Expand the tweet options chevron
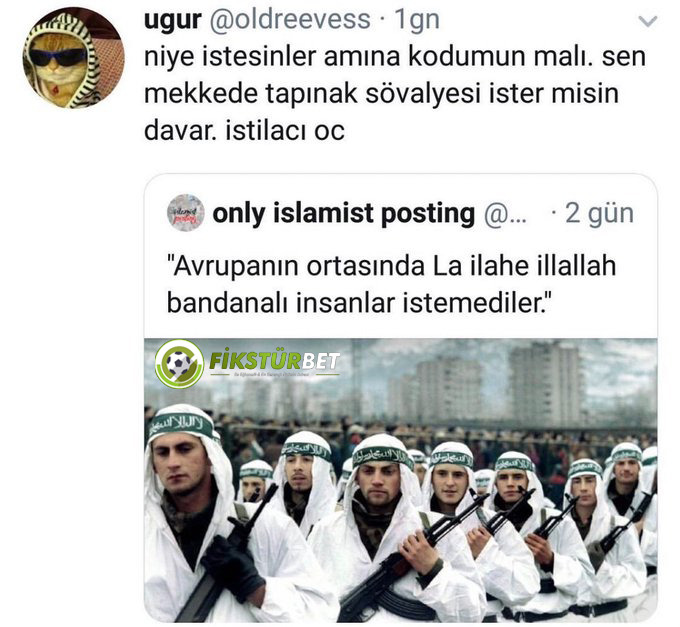 point(648,21)
